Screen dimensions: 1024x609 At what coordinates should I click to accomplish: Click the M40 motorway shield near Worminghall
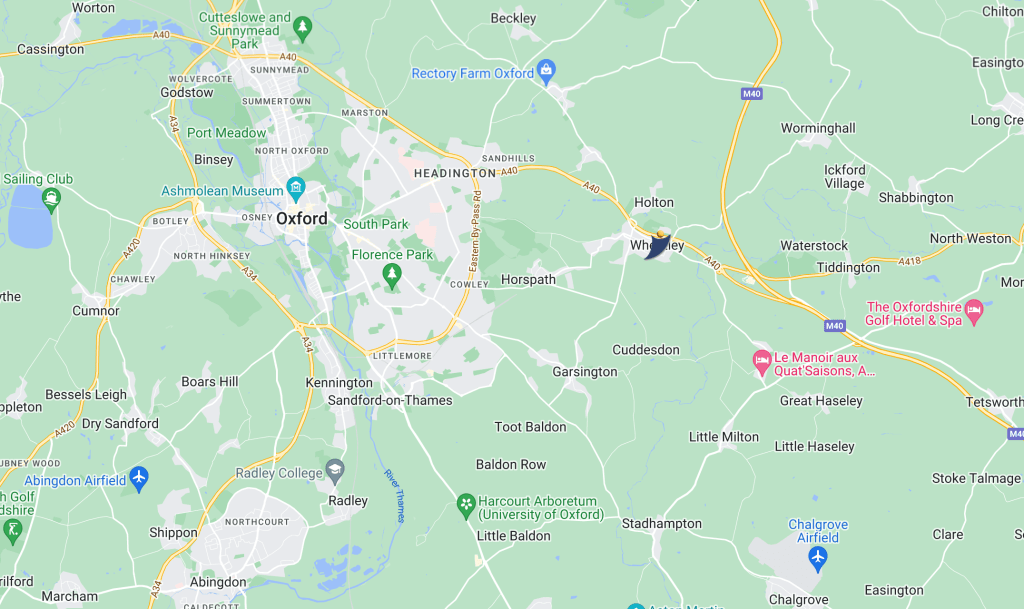[x=752, y=94]
